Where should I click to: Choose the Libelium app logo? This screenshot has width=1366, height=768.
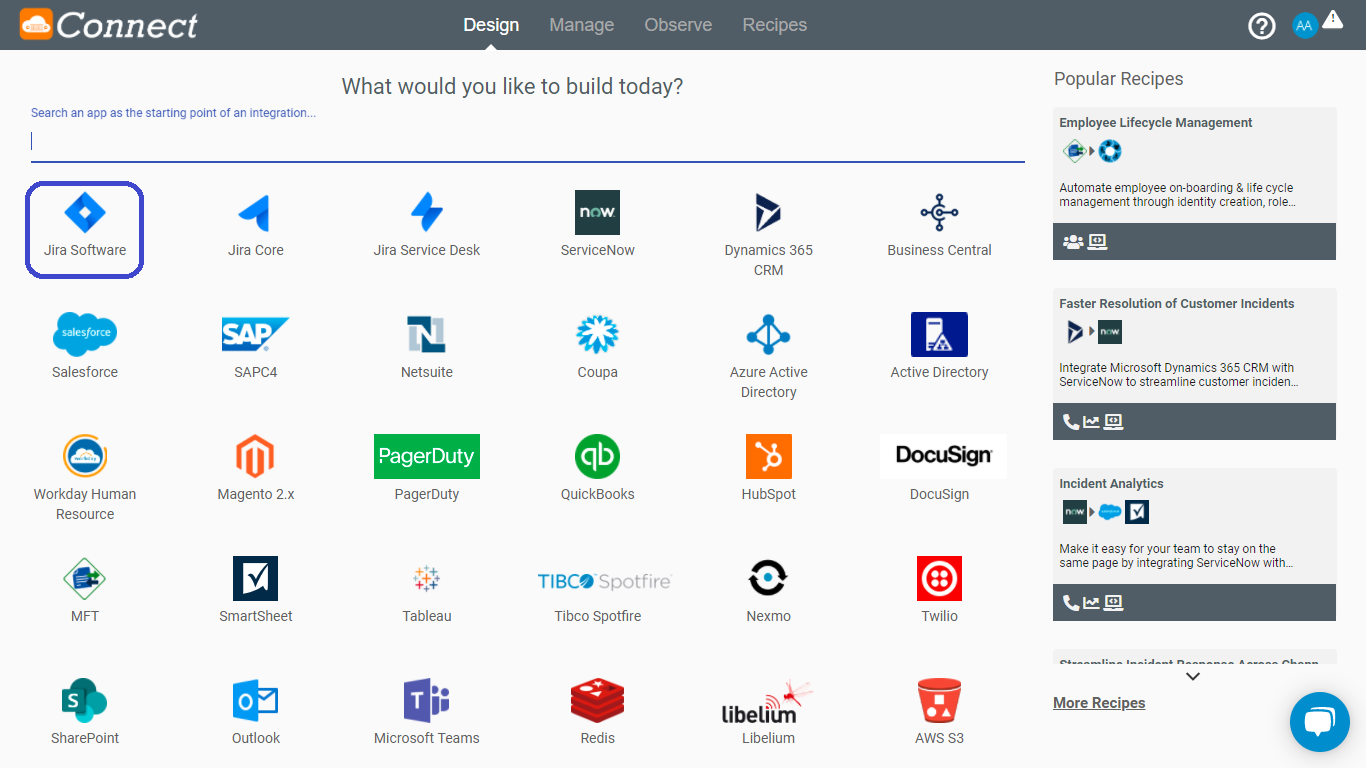pos(768,700)
